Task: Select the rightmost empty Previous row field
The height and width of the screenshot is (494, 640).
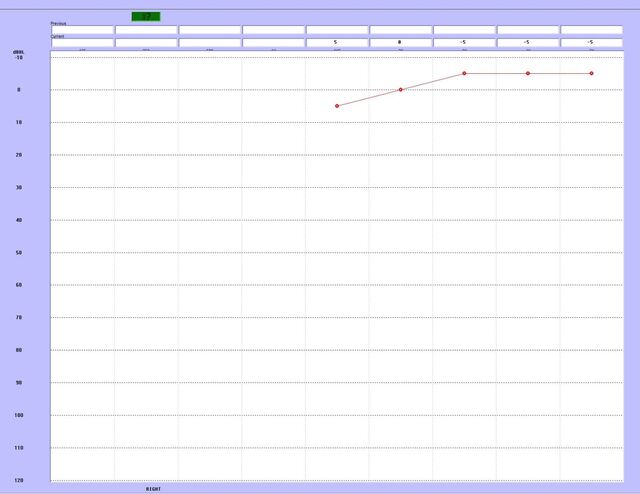Action: 592,30
